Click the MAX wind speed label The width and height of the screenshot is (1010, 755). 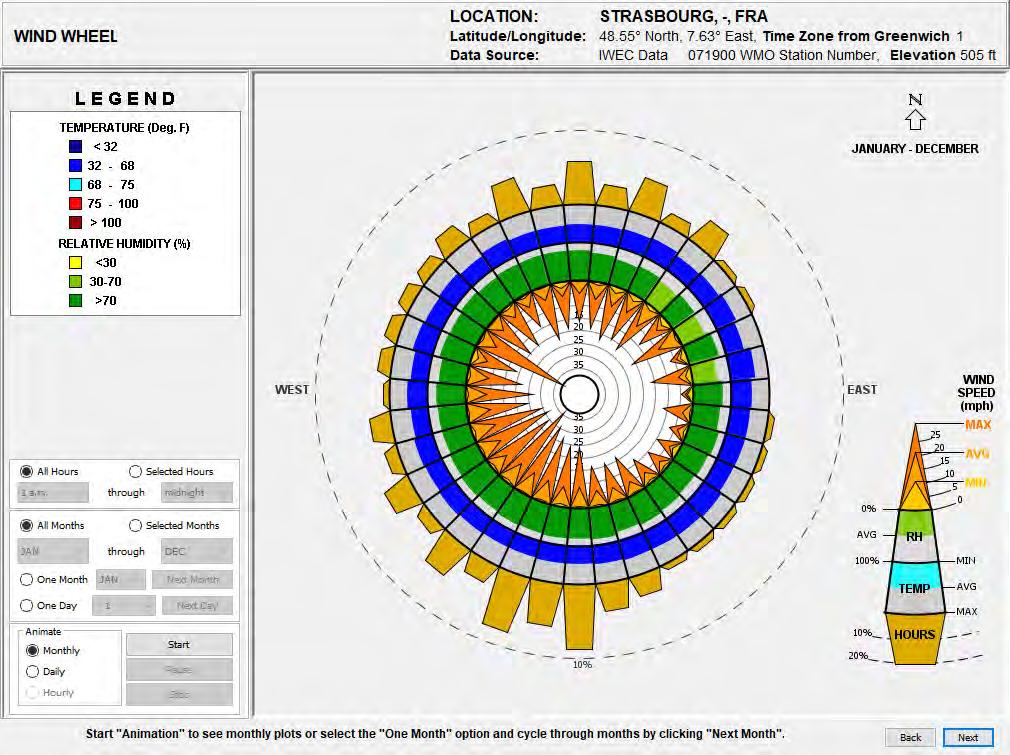pyautogui.click(x=978, y=425)
